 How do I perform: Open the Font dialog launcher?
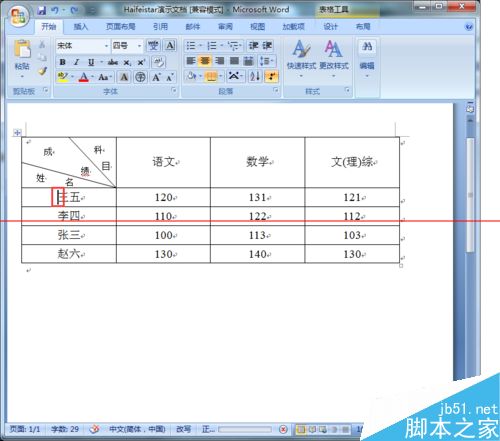pos(174,90)
